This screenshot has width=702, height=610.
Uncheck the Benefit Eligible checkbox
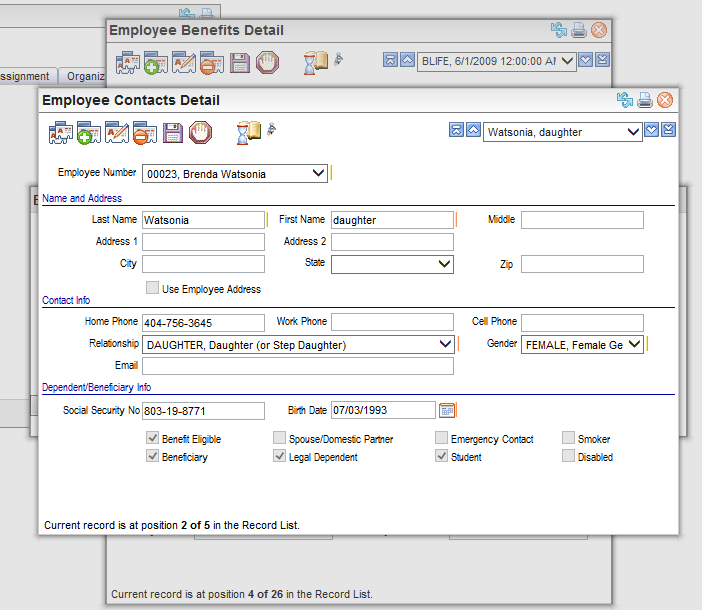click(x=152, y=438)
